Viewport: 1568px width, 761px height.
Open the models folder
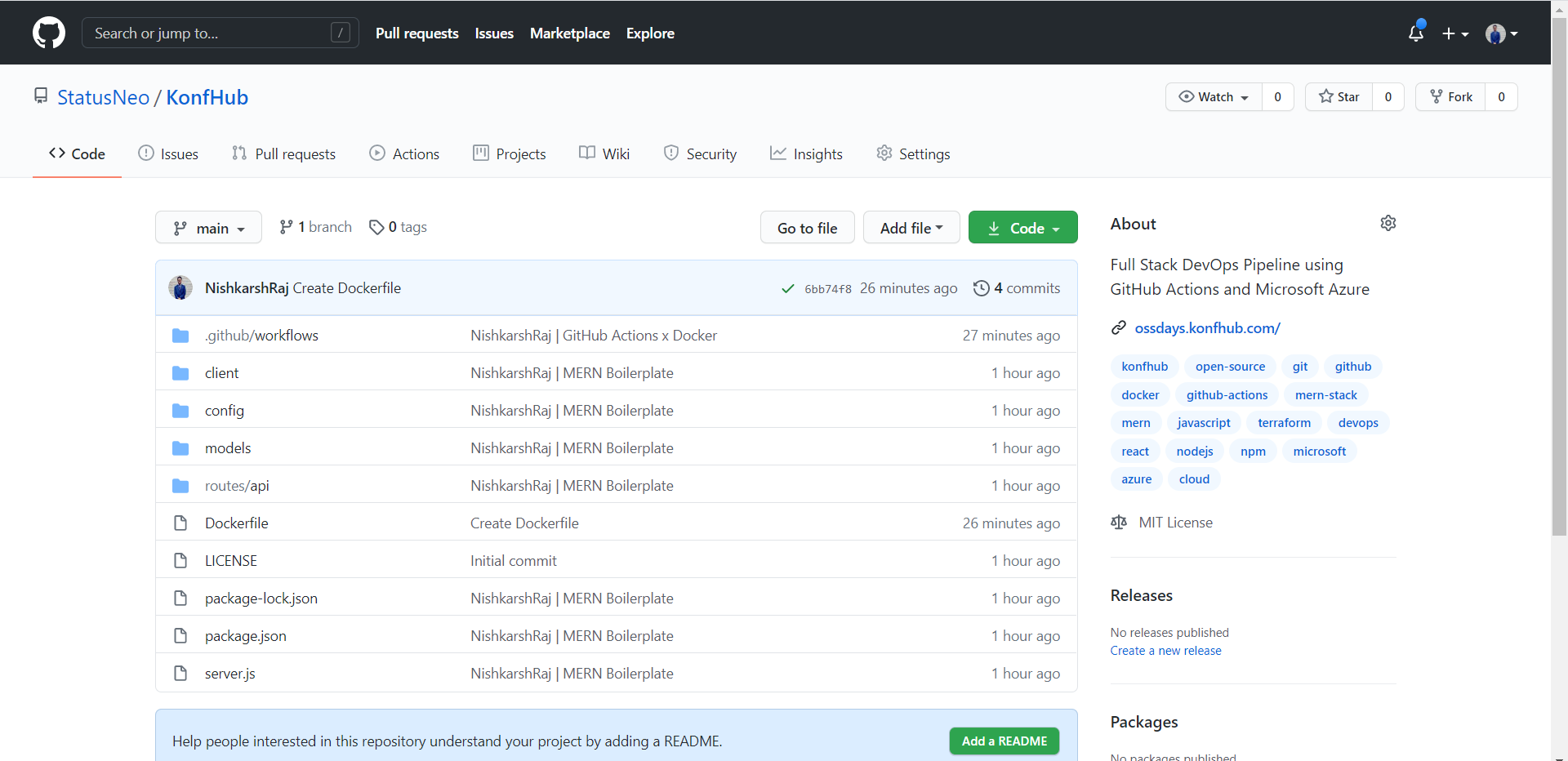[x=228, y=447]
